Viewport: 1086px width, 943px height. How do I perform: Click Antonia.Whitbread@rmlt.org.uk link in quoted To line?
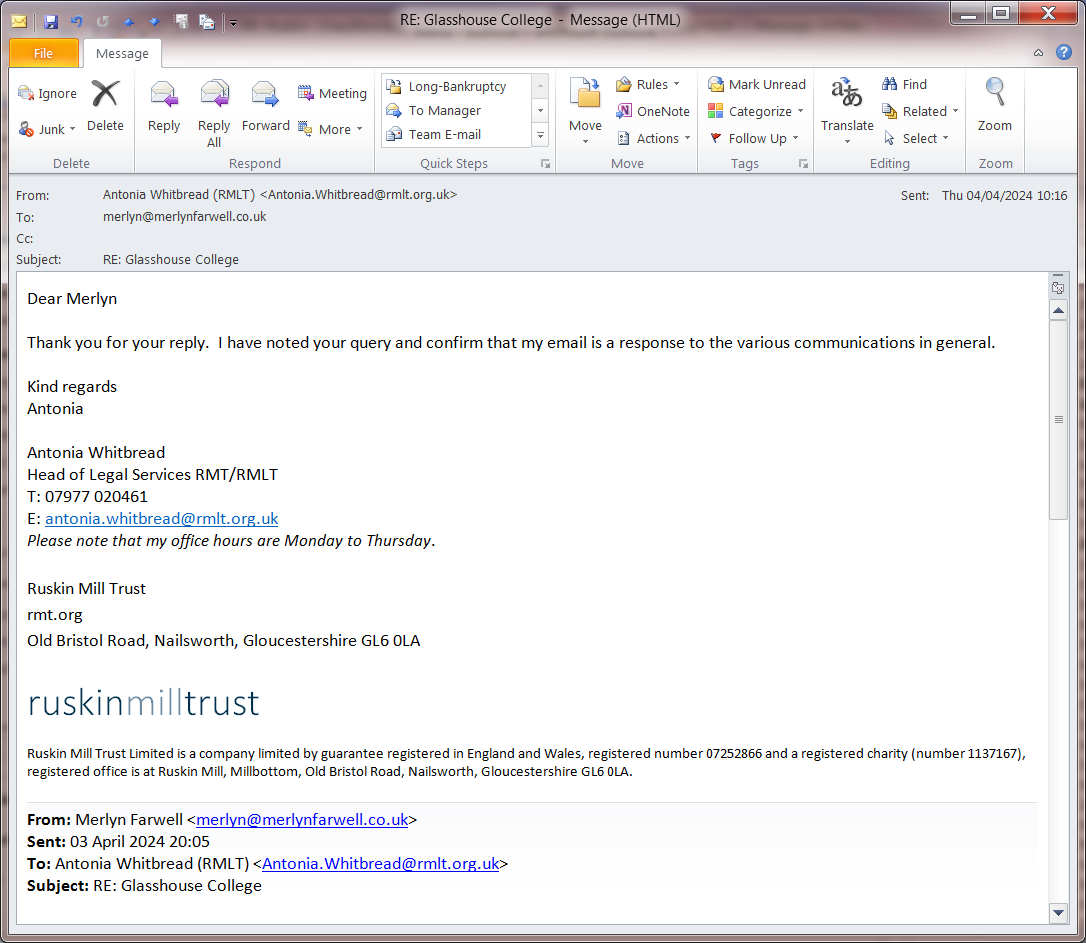click(x=380, y=864)
